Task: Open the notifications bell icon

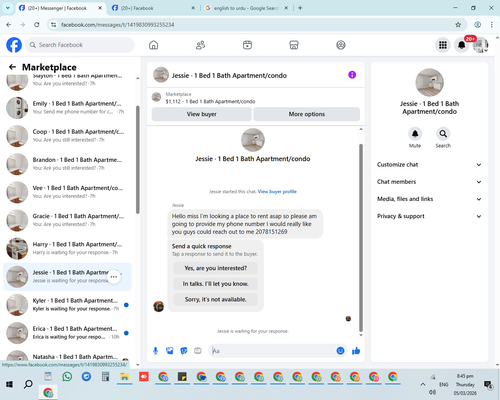Action: [x=462, y=45]
